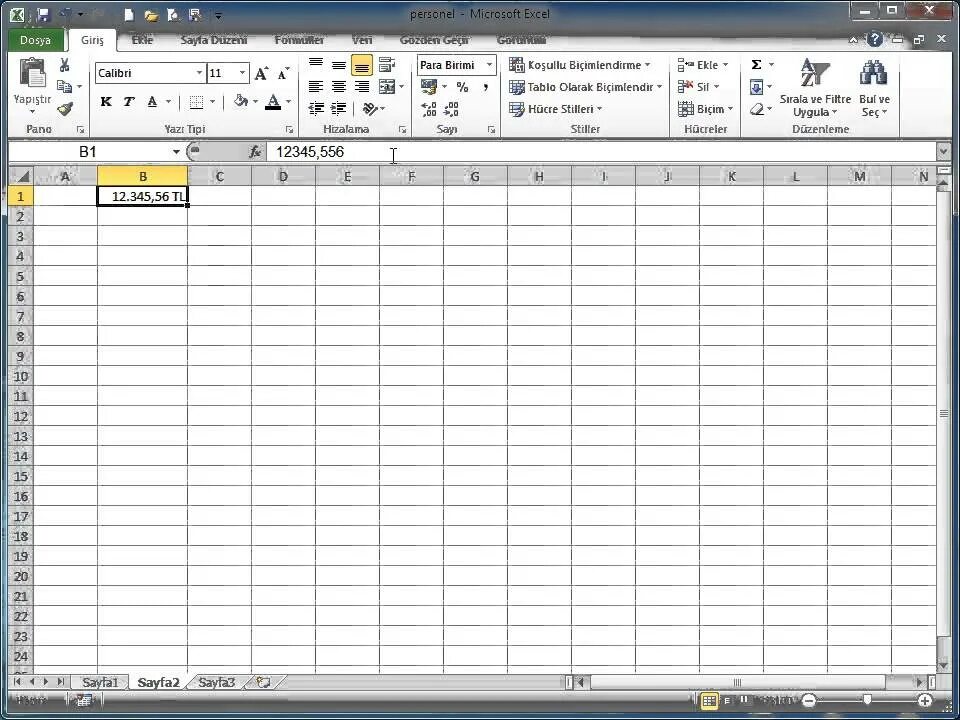Toggle center horizontal alignment
Viewport: 960px width, 720px height.
(x=339, y=87)
